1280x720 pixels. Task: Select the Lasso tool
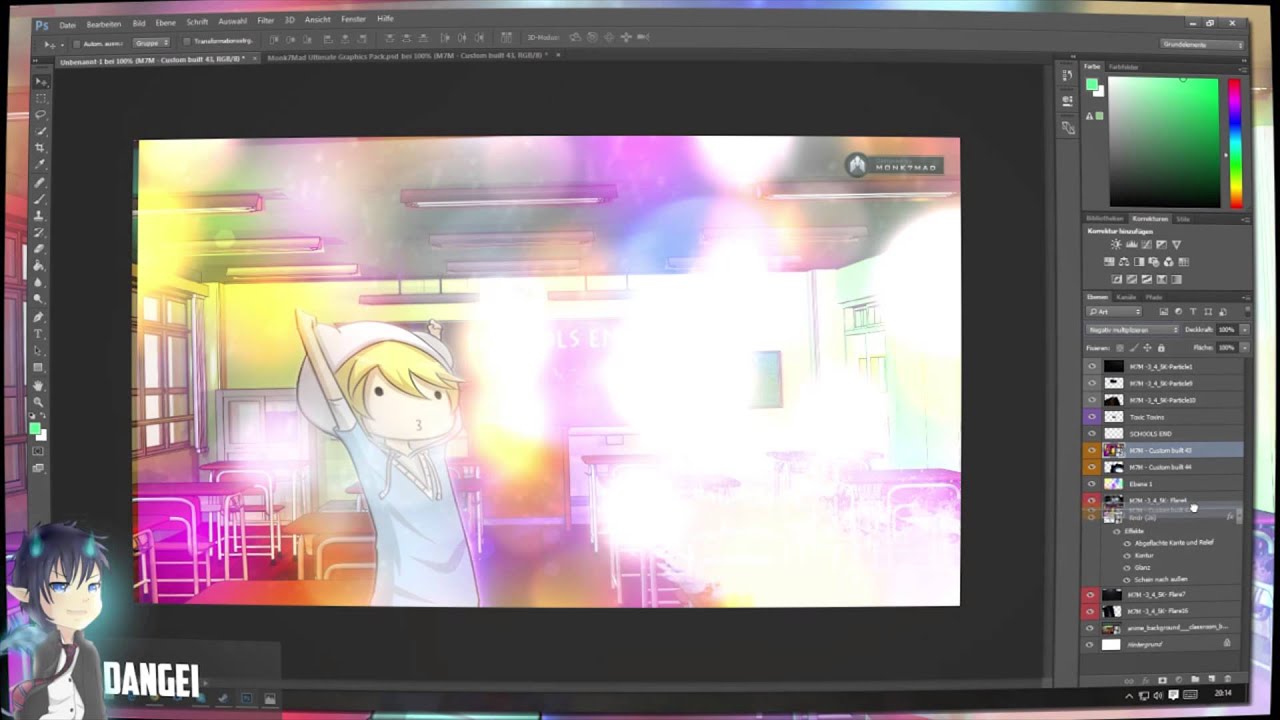pos(40,113)
